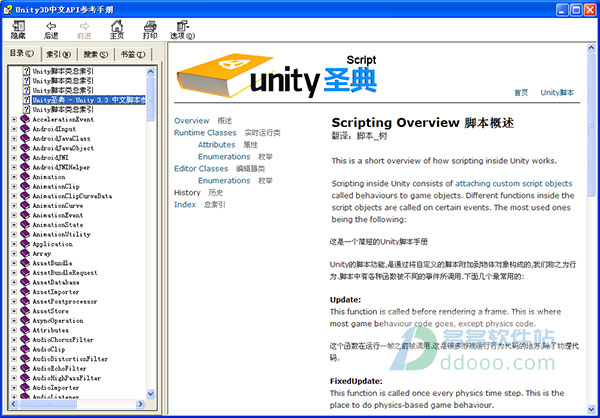The height and width of the screenshot is (418, 600).
Task: Click the book icon beside AssetStore
Action: click(25, 311)
